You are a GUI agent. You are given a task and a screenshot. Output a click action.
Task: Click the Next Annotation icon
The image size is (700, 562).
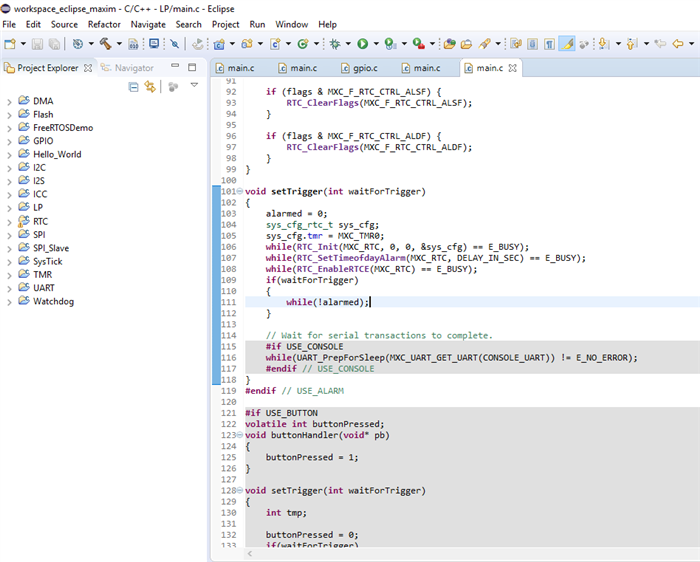coord(603,44)
